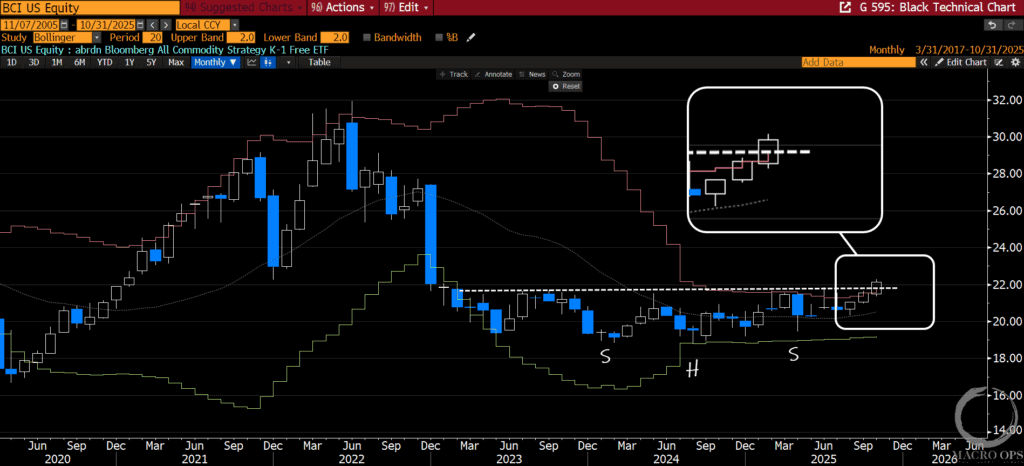Open the Actions menu

click(x=342, y=7)
